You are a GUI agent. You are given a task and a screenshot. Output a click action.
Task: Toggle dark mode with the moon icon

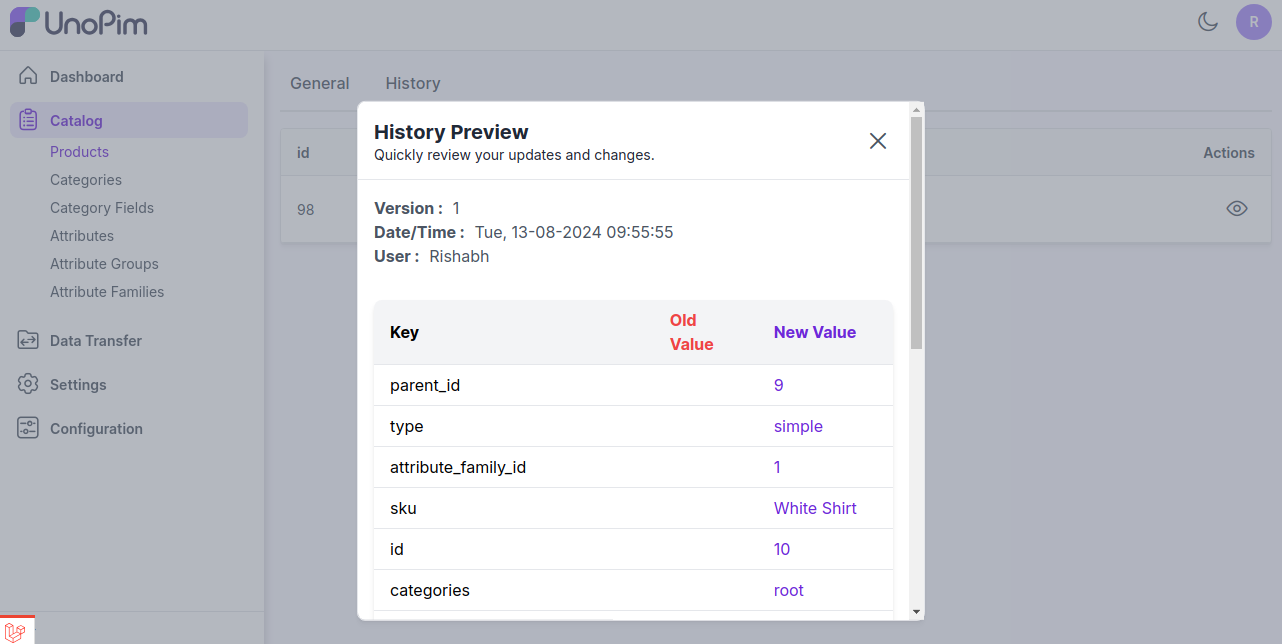1208,22
